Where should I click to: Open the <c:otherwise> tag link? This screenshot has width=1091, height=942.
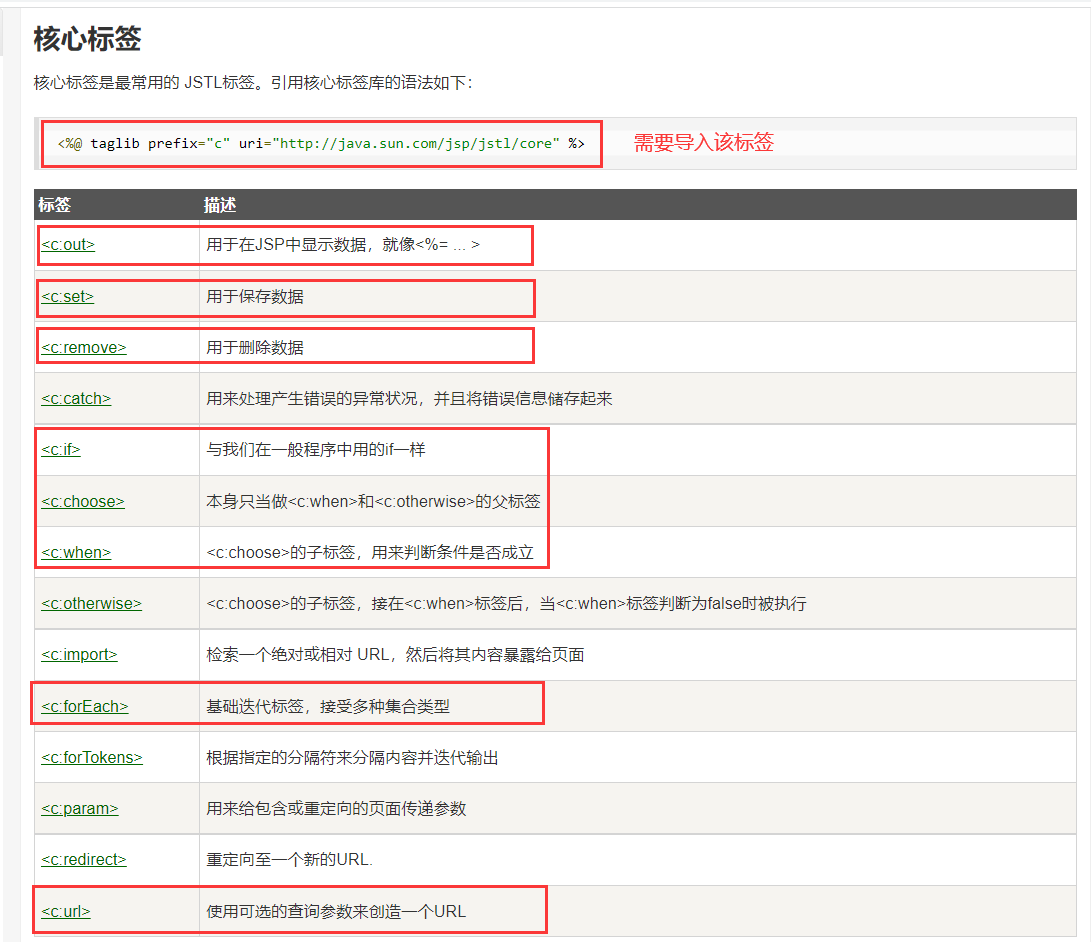tap(91, 603)
